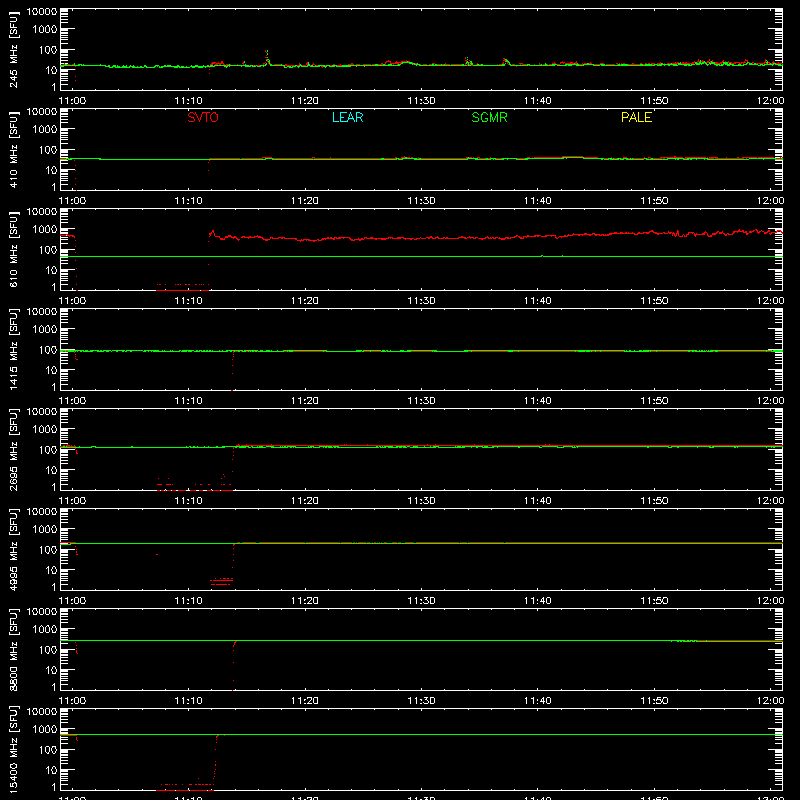This screenshot has height=800, width=800.
Task: Select the 2695 MHz [SFU] axis label
Action: click(x=13, y=449)
